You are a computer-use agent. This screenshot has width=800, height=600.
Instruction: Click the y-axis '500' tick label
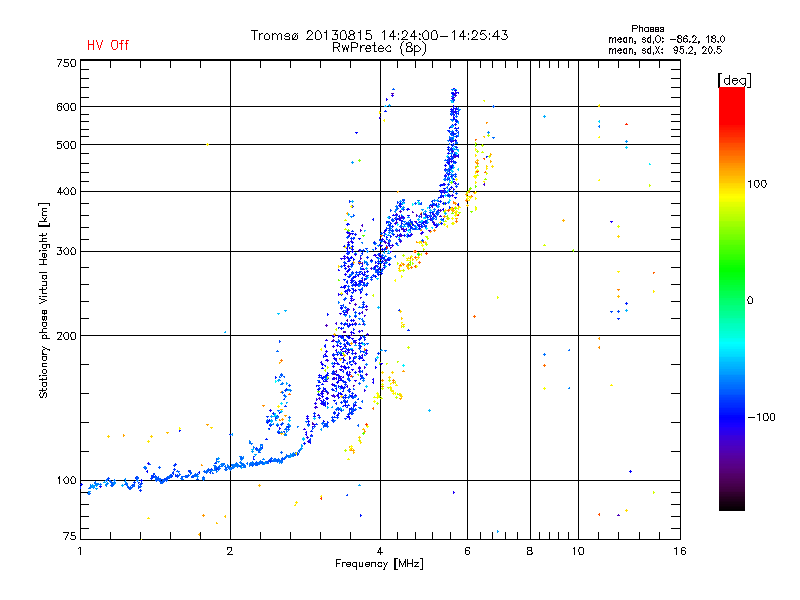tap(66, 145)
